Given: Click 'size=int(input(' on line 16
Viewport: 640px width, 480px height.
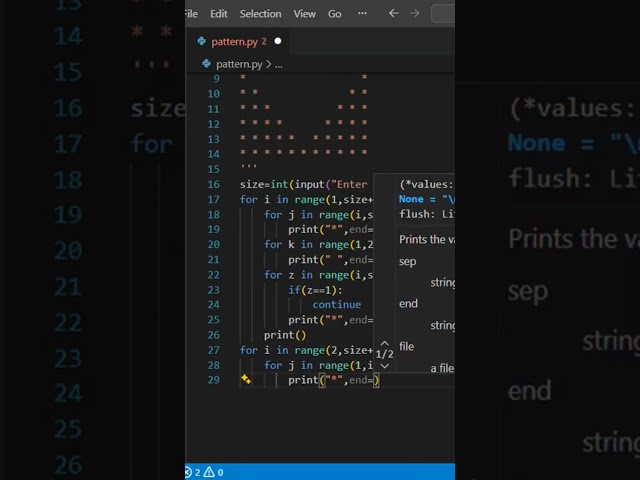Looking at the screenshot, I should (x=287, y=184).
